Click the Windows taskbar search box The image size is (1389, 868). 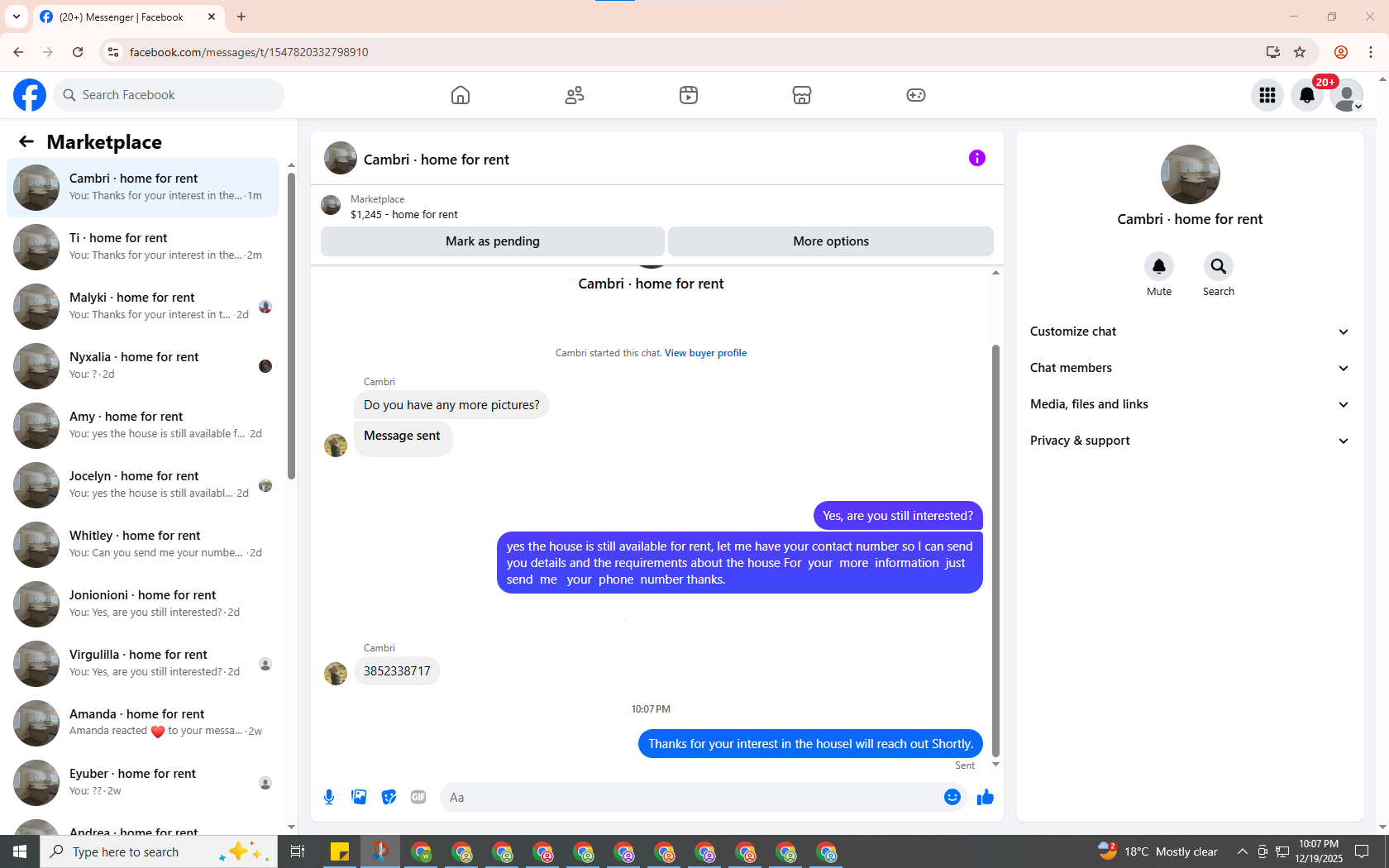(x=159, y=851)
